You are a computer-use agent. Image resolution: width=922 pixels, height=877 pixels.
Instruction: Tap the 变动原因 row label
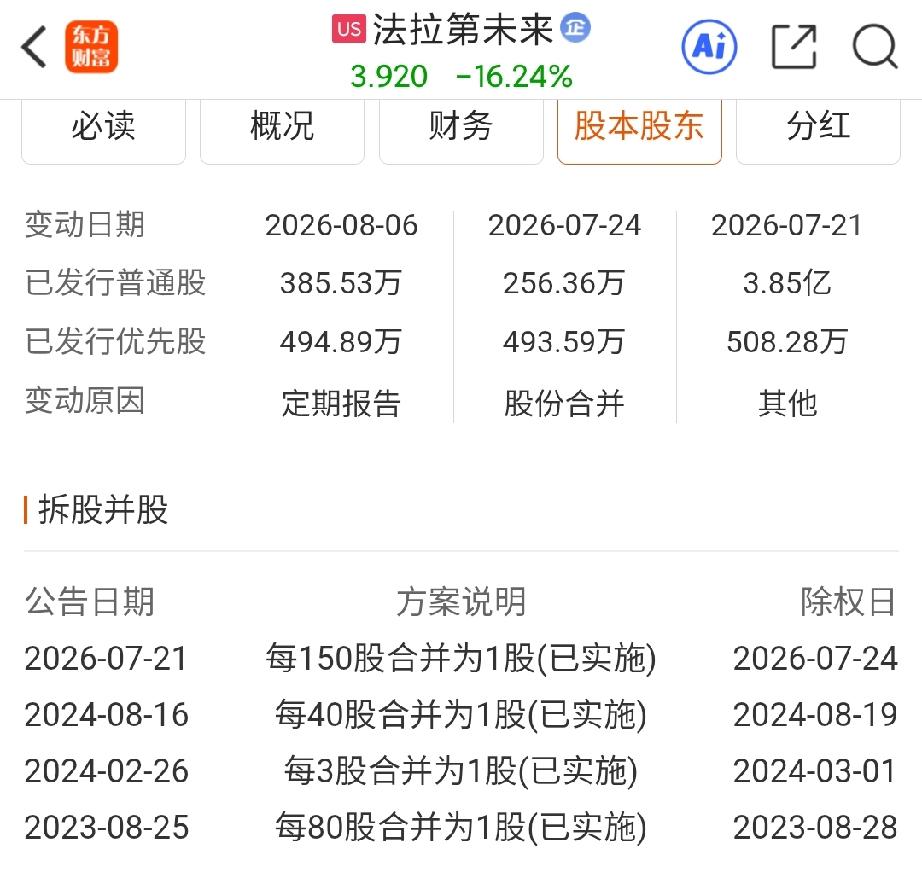click(x=85, y=401)
